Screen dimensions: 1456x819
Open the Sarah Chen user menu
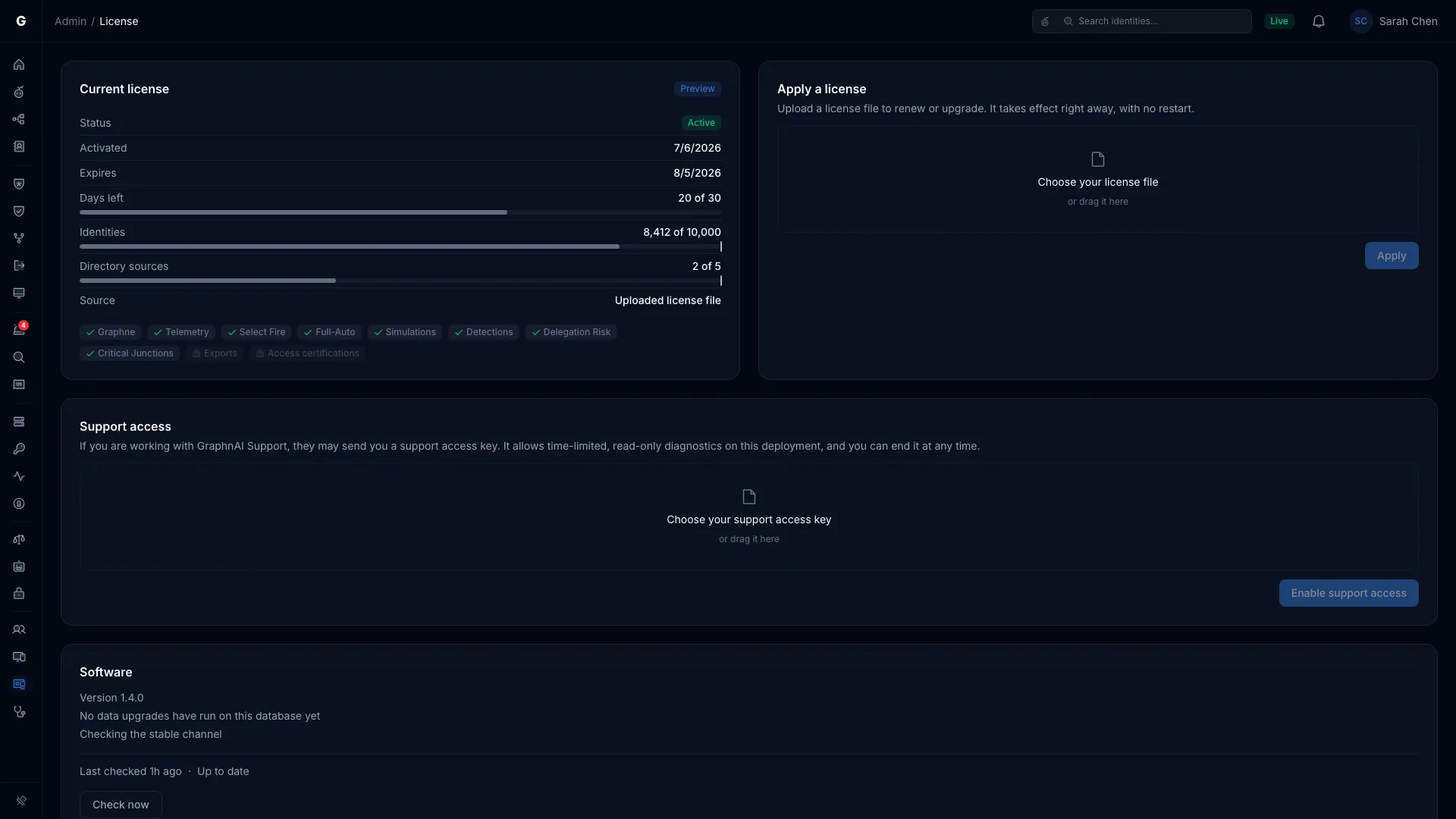[x=1394, y=21]
